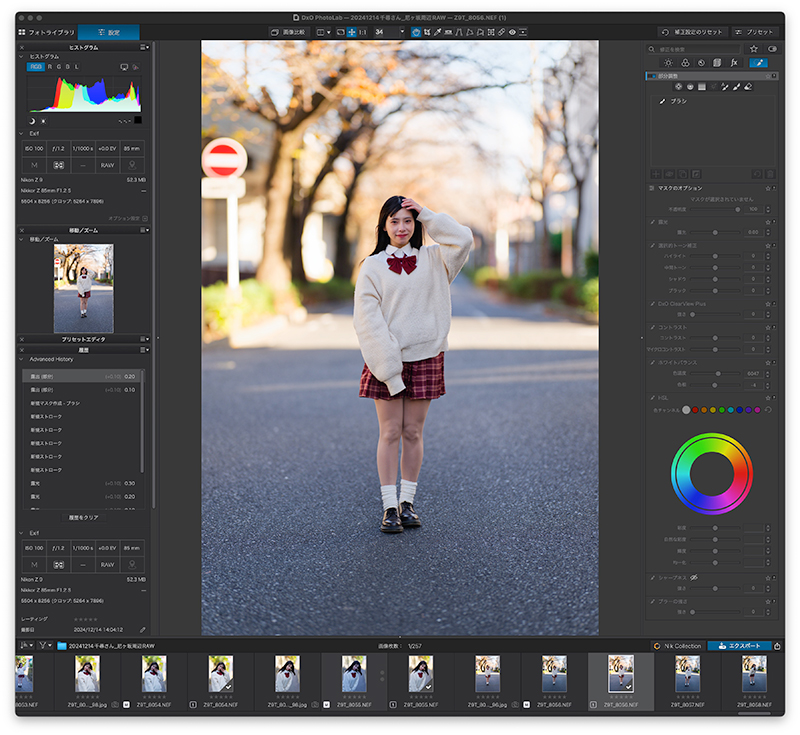Show only favorite corrections (star icon)
This screenshot has height=735, width=800.
click(754, 49)
